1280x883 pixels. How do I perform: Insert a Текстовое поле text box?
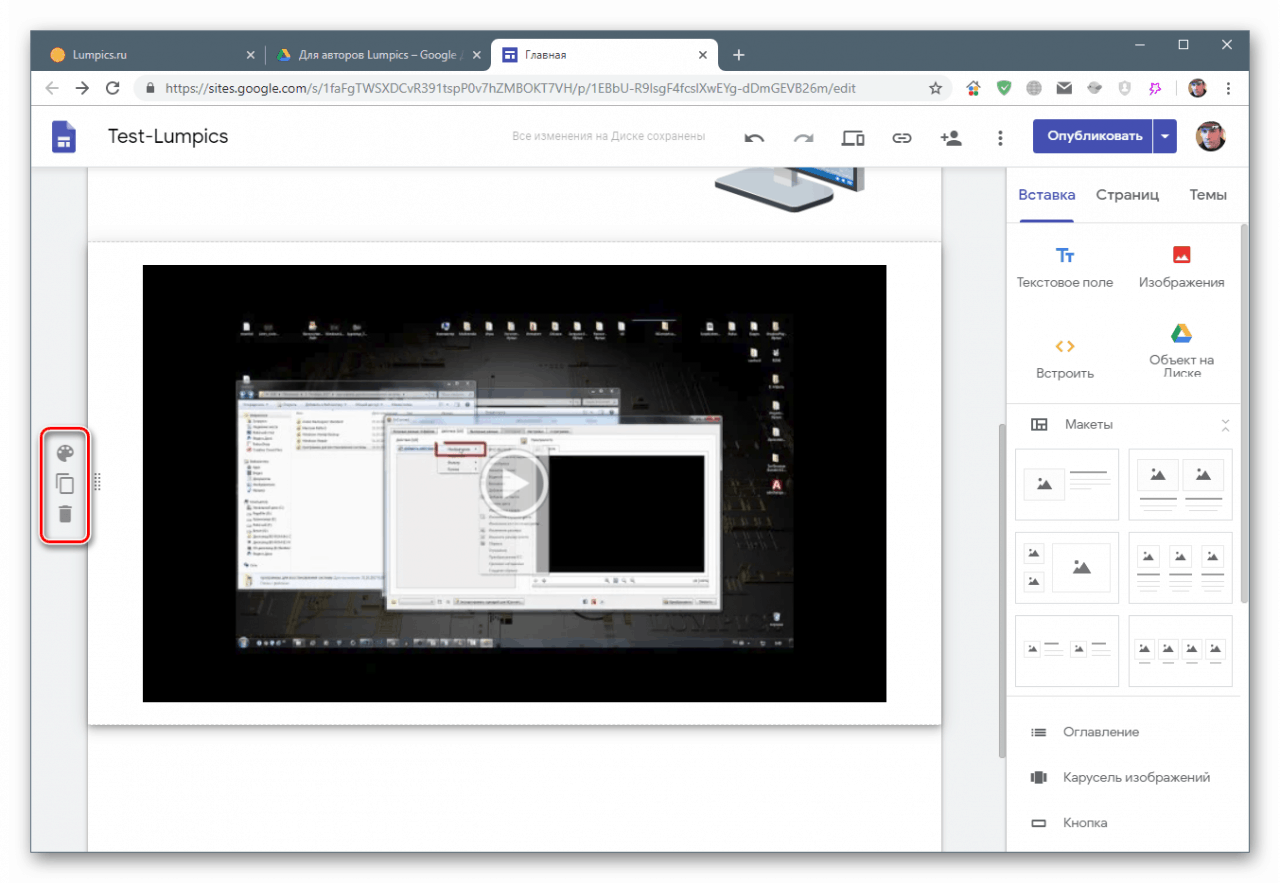pos(1065,267)
